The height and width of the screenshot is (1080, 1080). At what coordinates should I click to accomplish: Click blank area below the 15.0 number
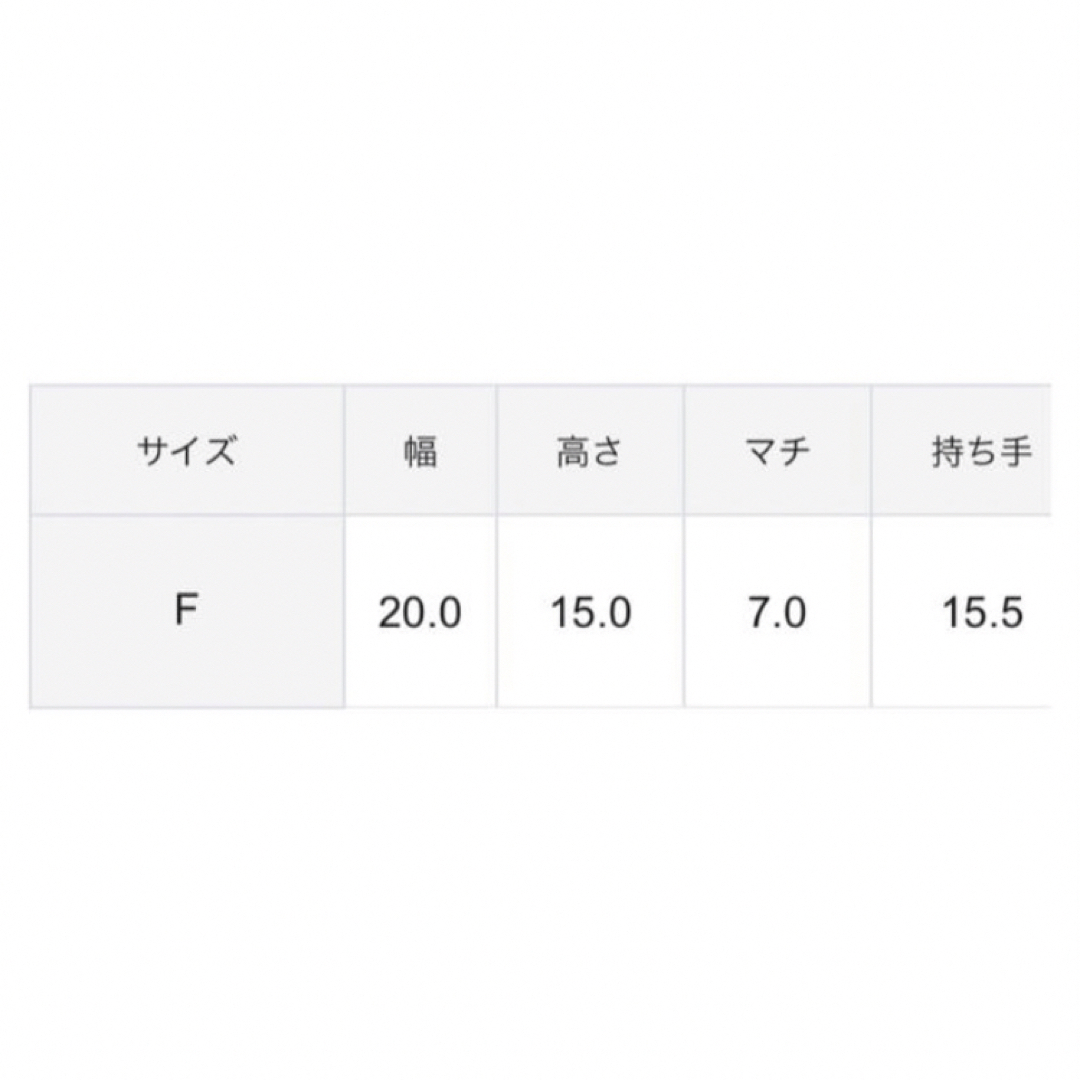[x=590, y=668]
